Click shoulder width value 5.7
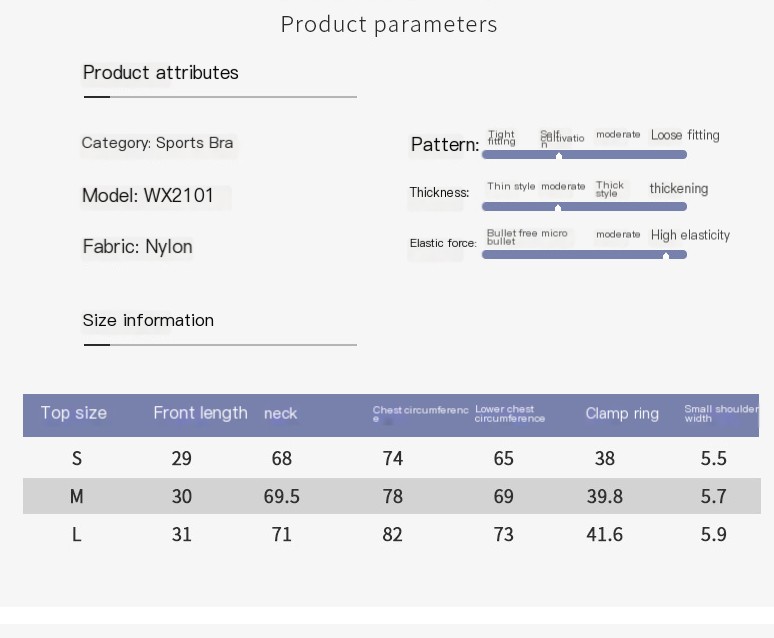This screenshot has height=638, width=774. pos(714,496)
